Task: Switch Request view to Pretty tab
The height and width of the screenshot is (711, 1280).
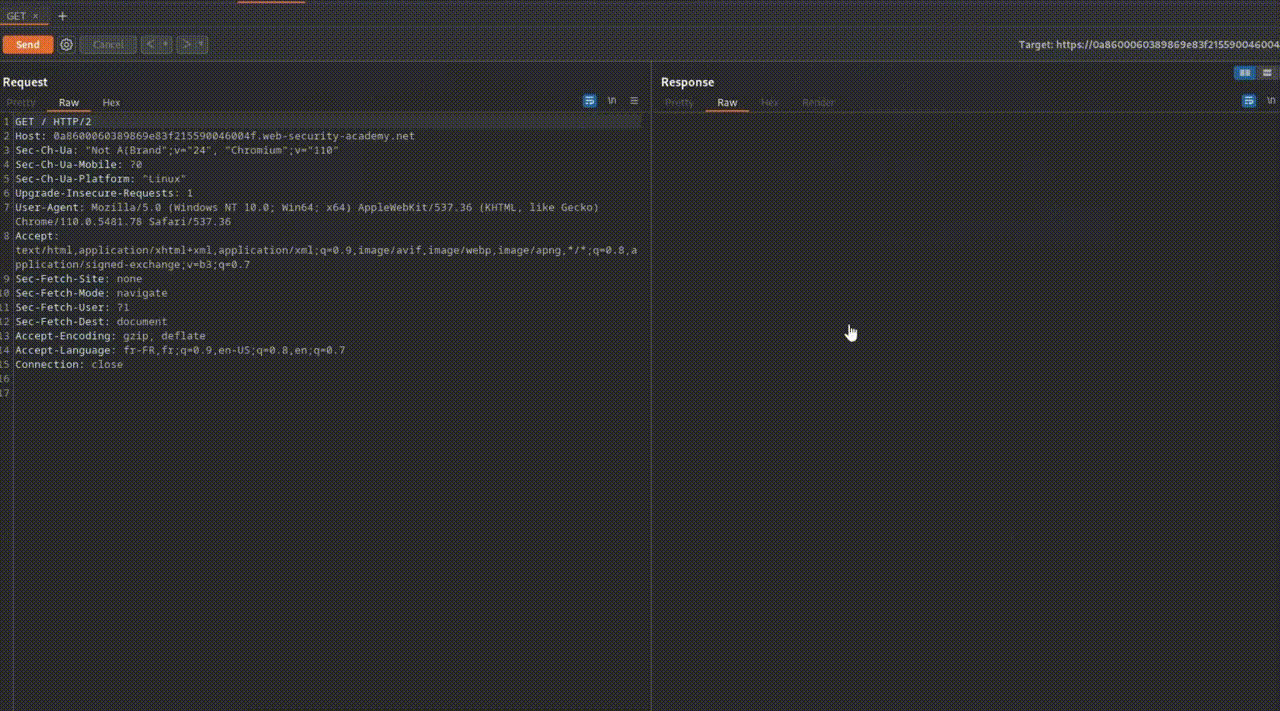Action: pyautogui.click(x=21, y=102)
